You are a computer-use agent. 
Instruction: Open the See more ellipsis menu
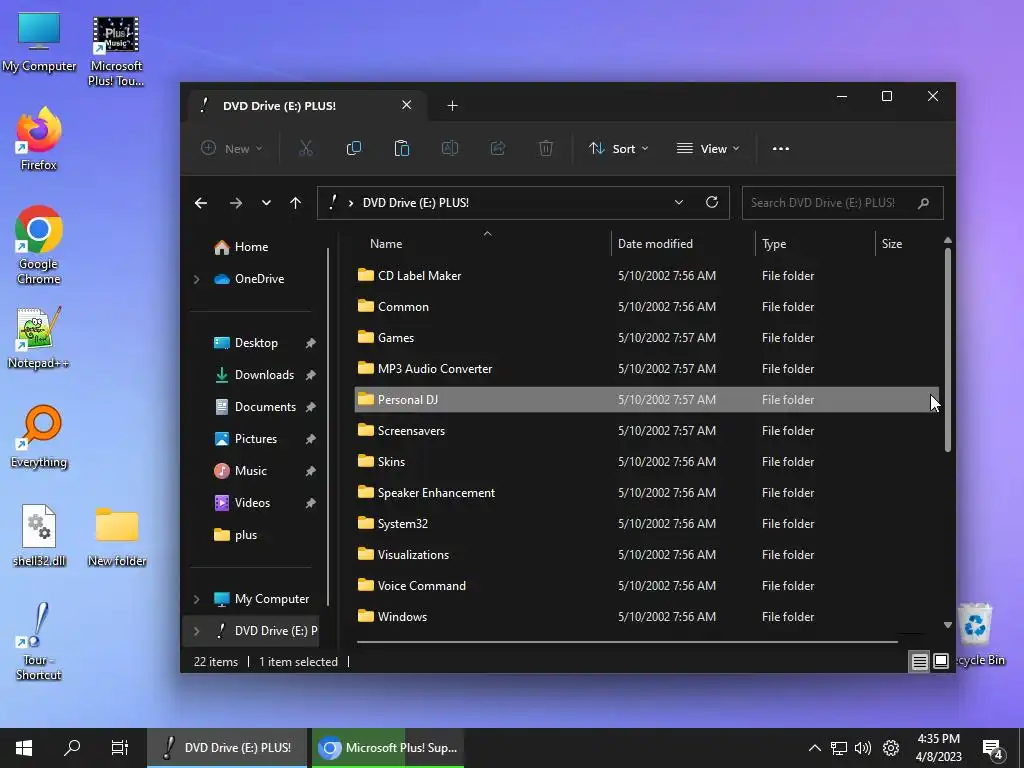(780, 149)
